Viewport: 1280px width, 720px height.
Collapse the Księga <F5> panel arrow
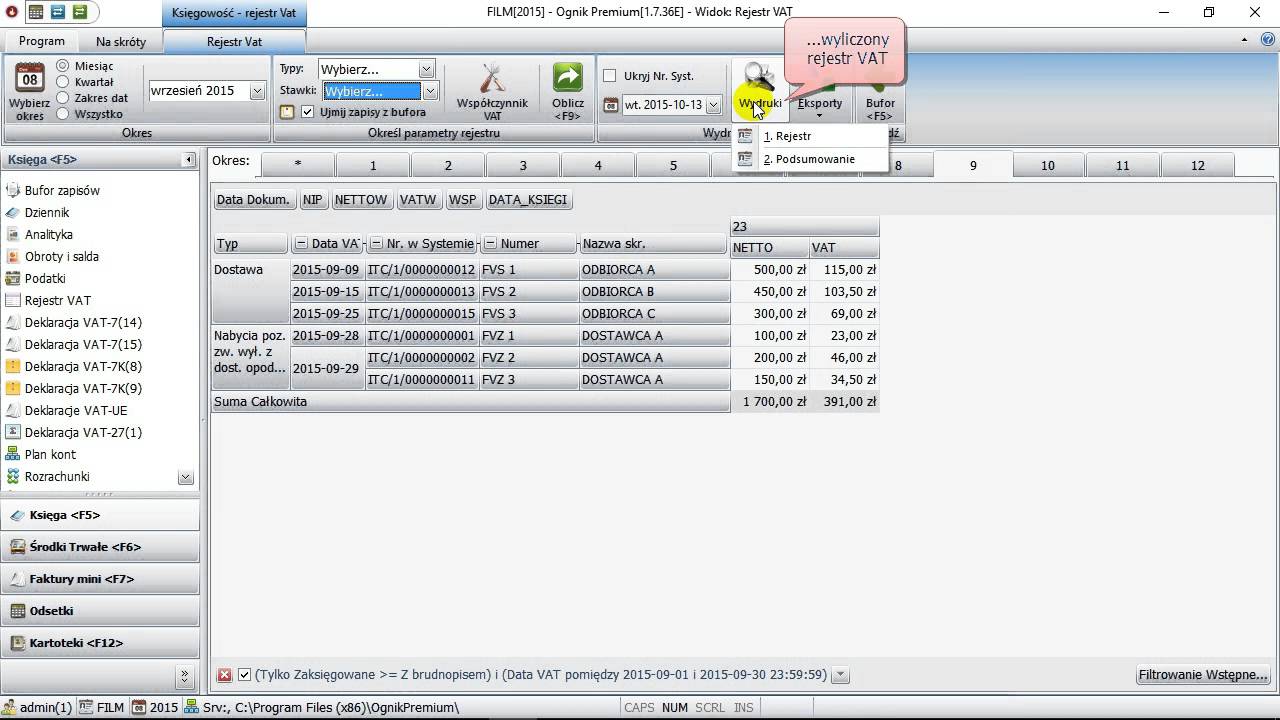coord(189,160)
